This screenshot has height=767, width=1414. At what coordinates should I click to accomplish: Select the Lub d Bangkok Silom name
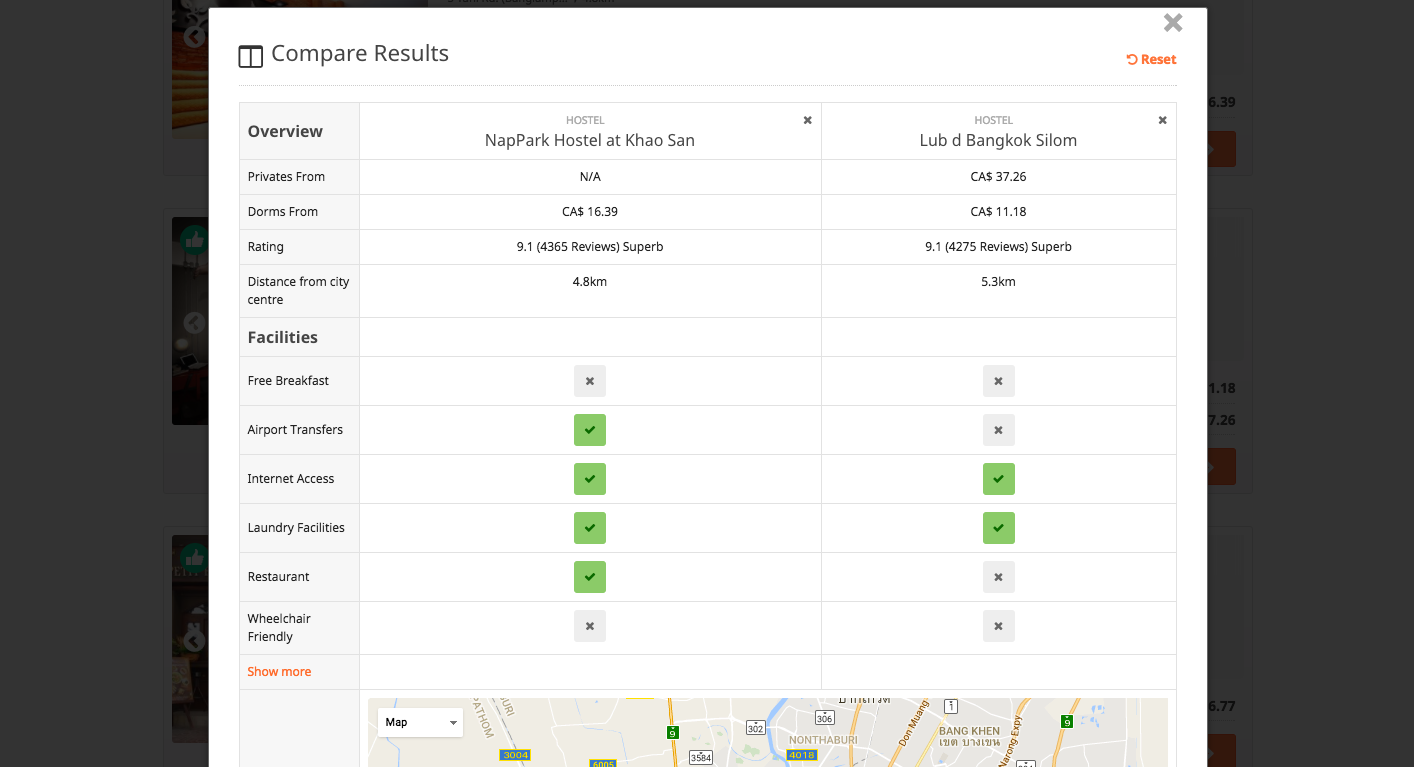(998, 140)
